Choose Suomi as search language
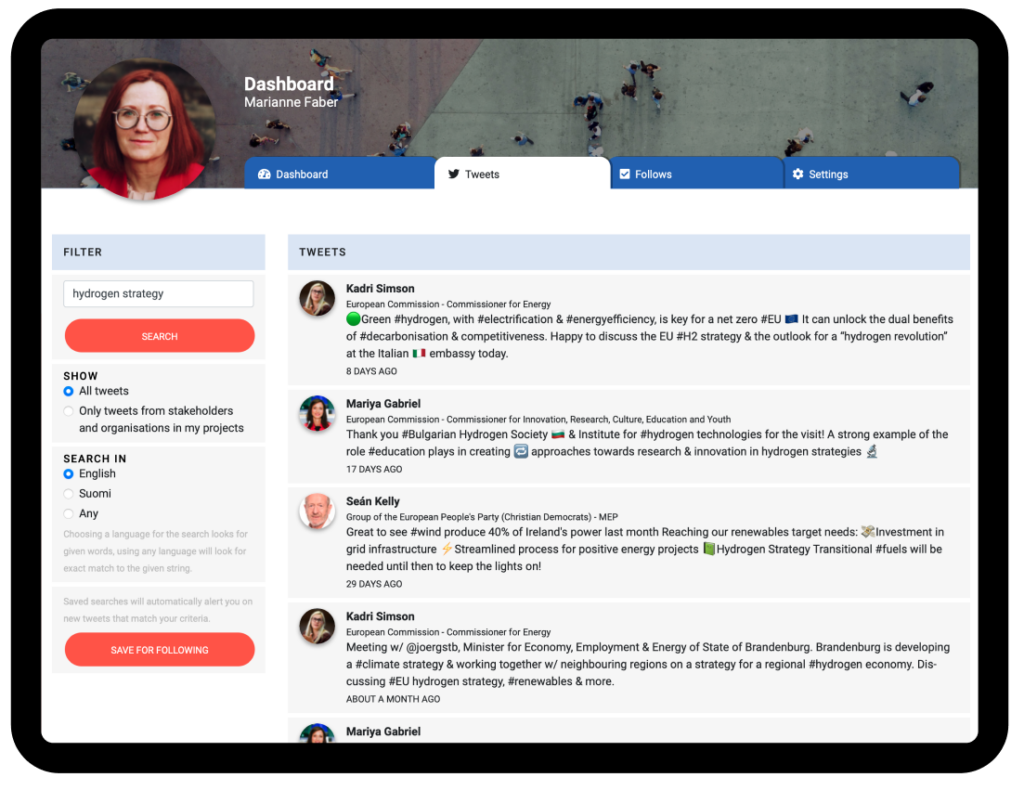The image size is (1024, 790). tap(68, 494)
